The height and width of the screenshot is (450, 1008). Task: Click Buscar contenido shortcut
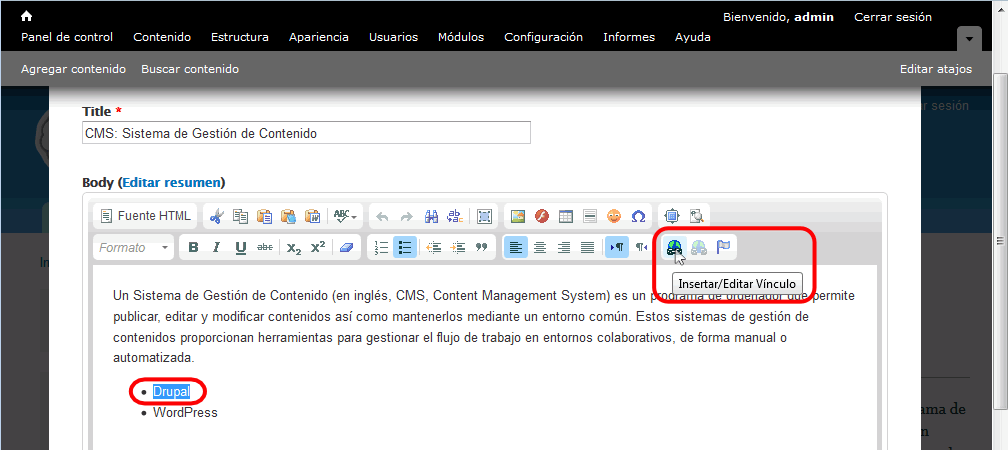point(190,69)
